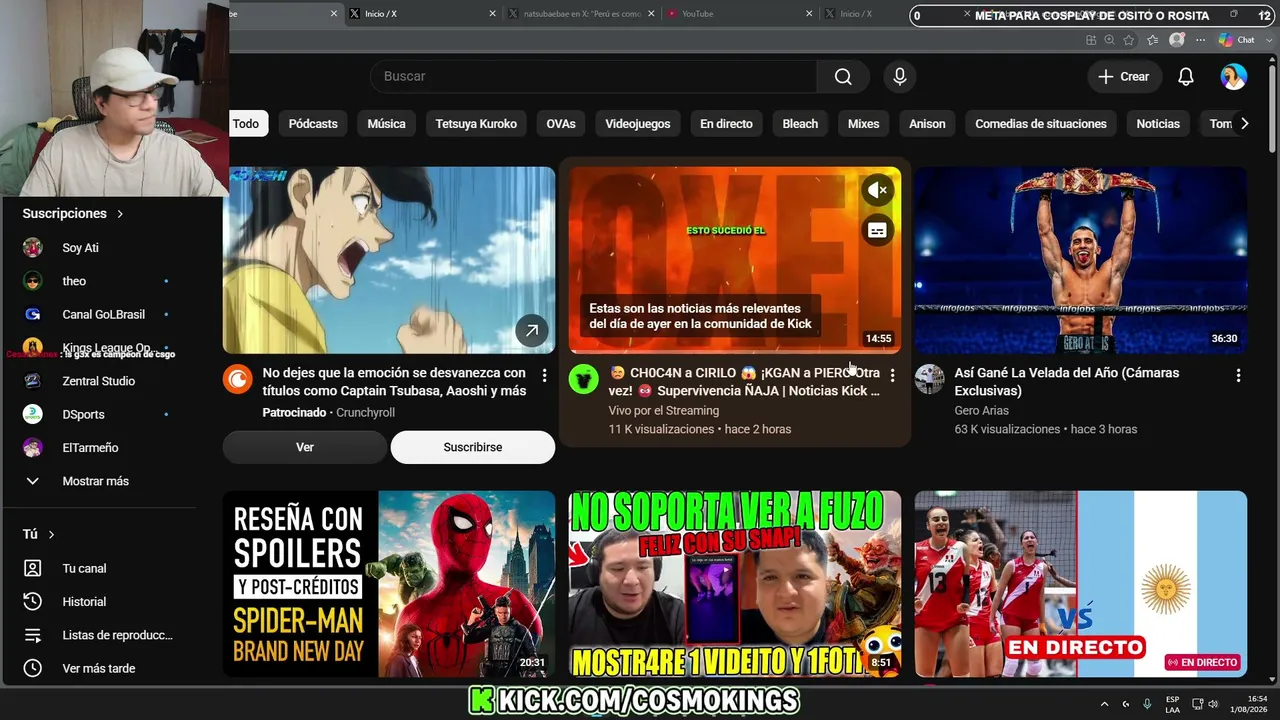Click the Buscar search field
This screenshot has width=1280, height=720.
coord(593,77)
